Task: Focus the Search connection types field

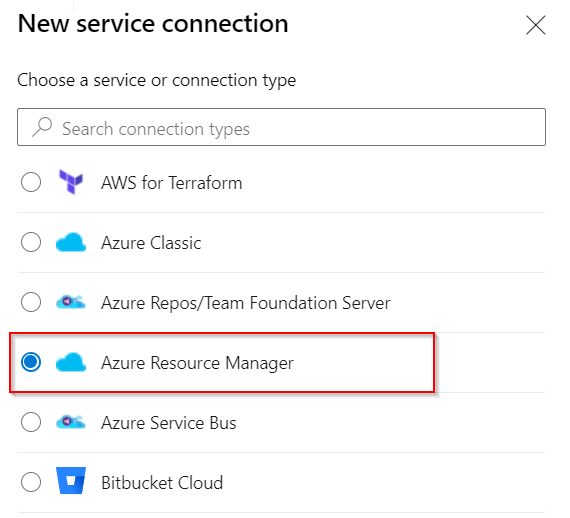Action: 281,127
